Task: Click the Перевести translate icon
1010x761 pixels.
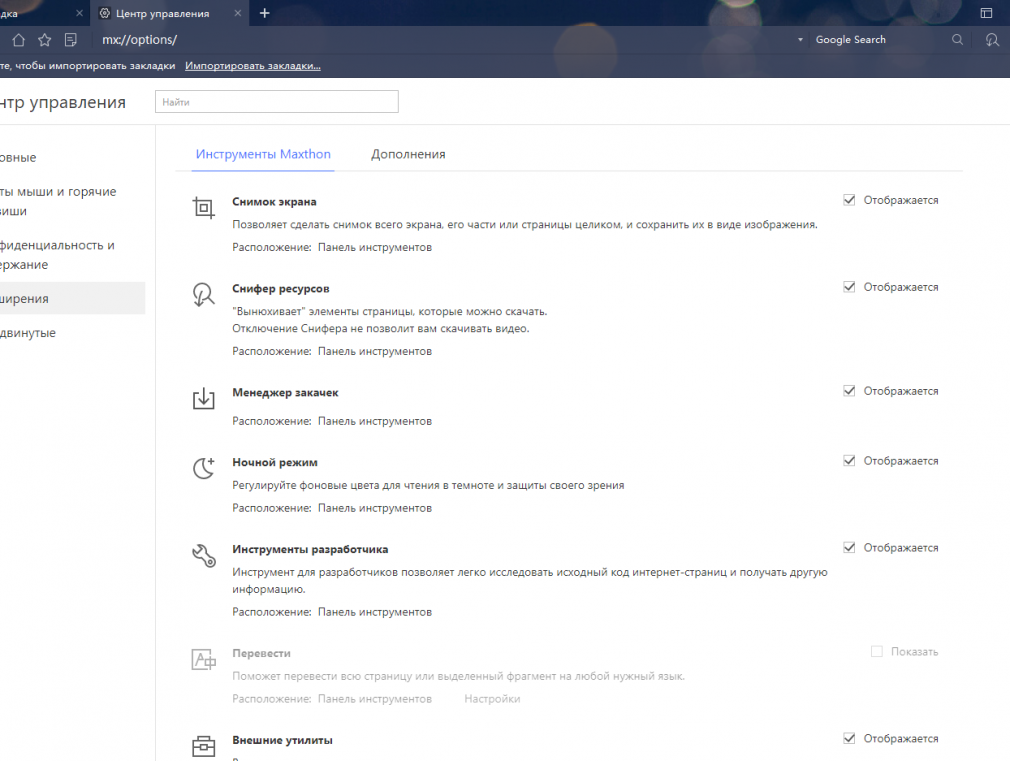Action: [204, 659]
